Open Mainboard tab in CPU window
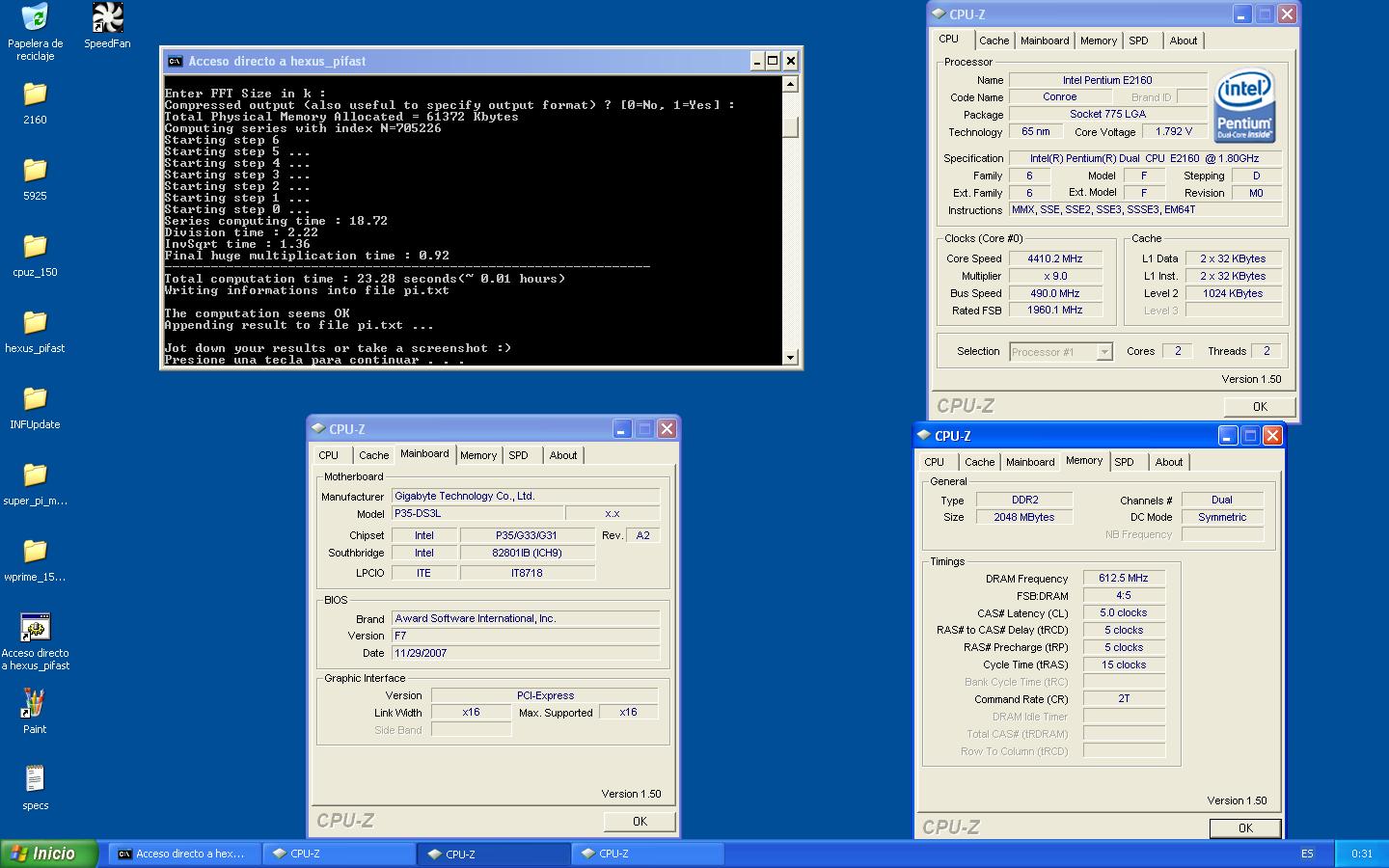Image resolution: width=1389 pixels, height=868 pixels. [1045, 41]
